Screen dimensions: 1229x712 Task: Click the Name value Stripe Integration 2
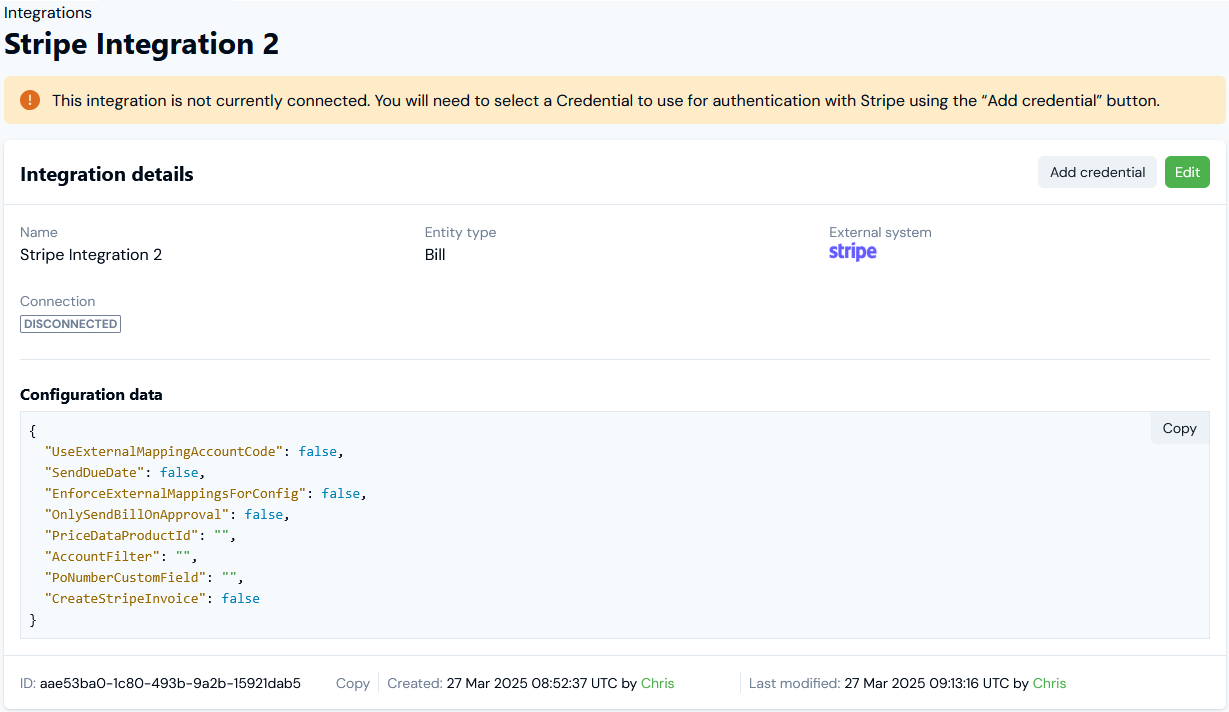pos(91,255)
